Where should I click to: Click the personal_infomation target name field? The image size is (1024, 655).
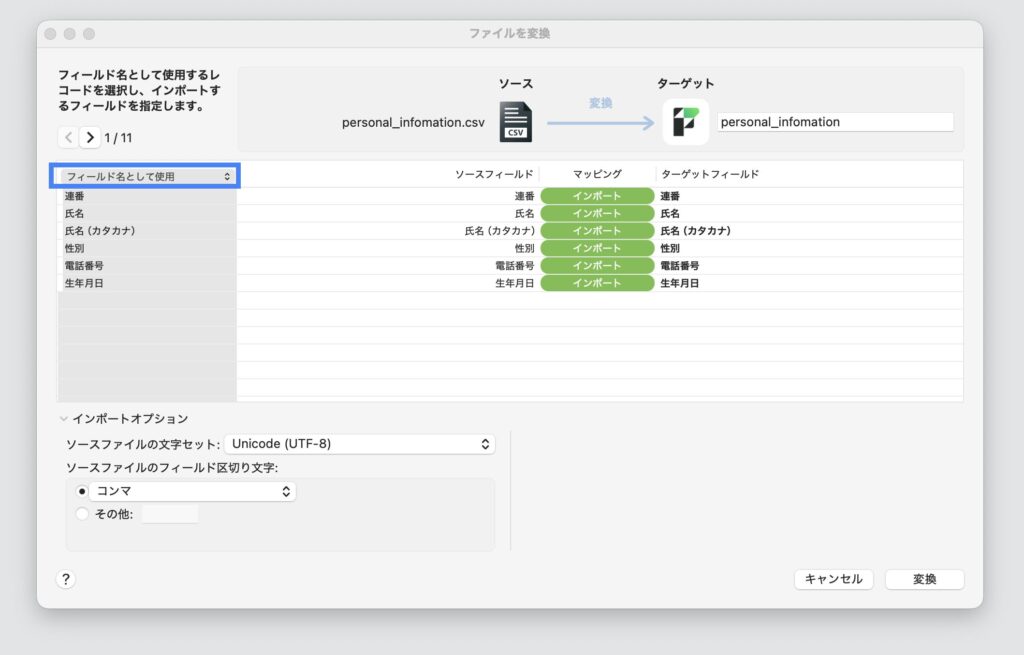click(836, 121)
